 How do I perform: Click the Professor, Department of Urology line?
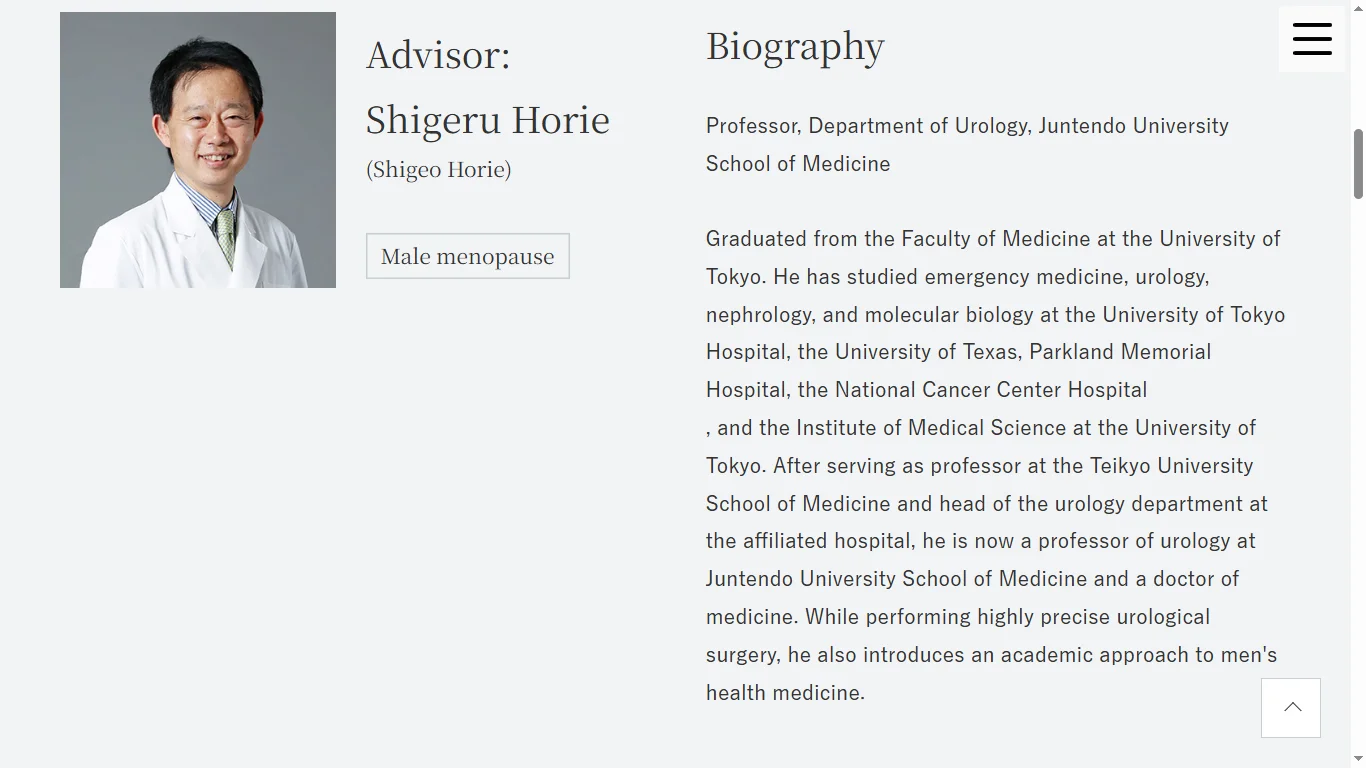click(967, 126)
